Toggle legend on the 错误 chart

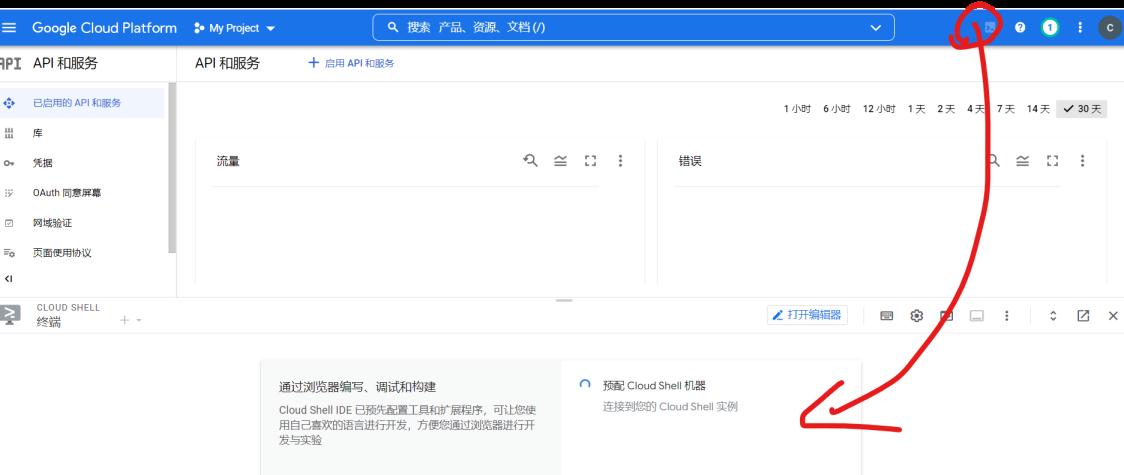1022,161
